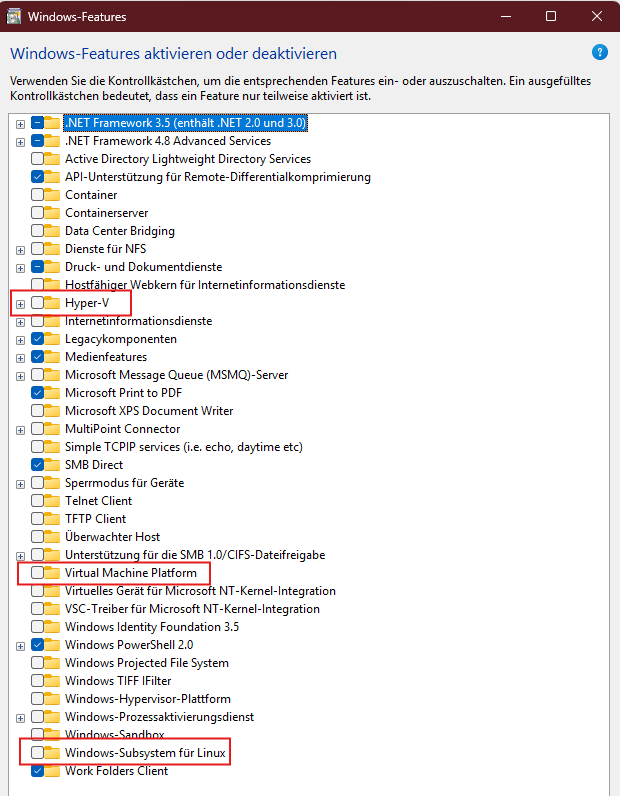The width and height of the screenshot is (620, 796).
Task: Click folder icon beside Microsoft Print to PDF
Action: point(52,393)
